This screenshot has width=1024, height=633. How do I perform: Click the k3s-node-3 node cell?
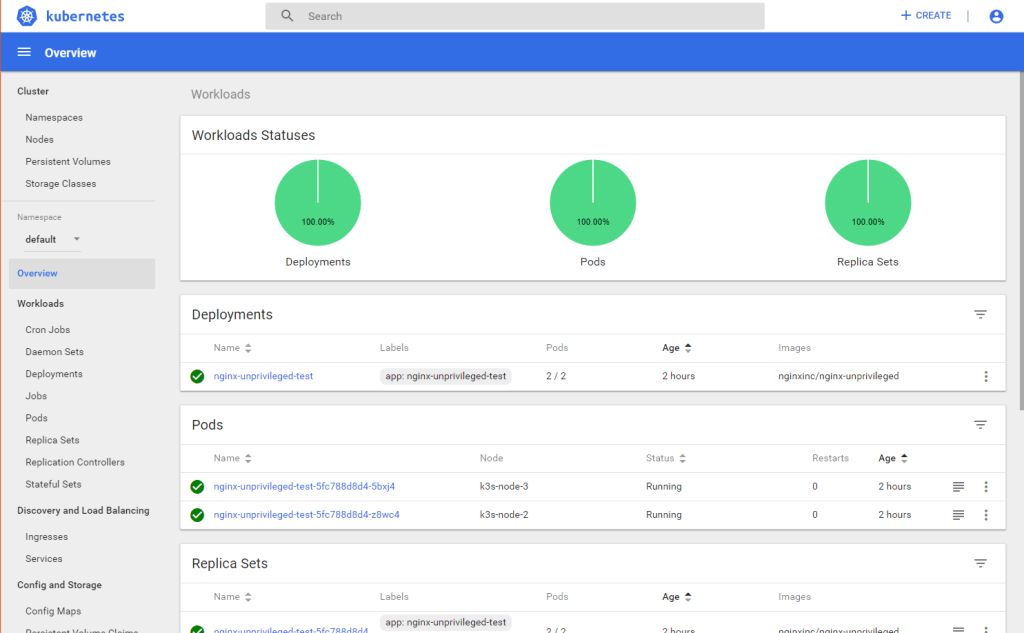pos(504,487)
